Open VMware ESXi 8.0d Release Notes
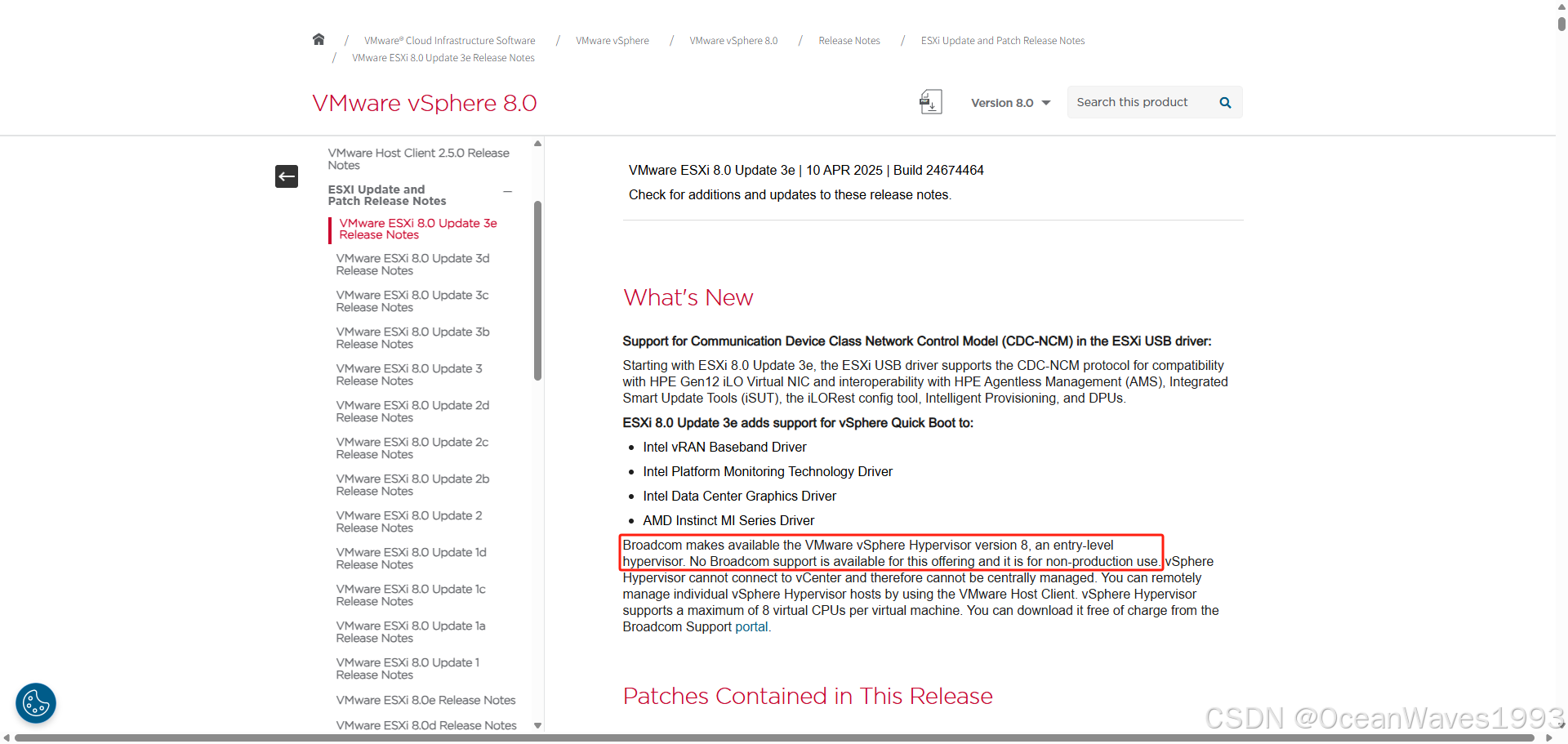The width and height of the screenshot is (1568, 744). pyautogui.click(x=426, y=726)
